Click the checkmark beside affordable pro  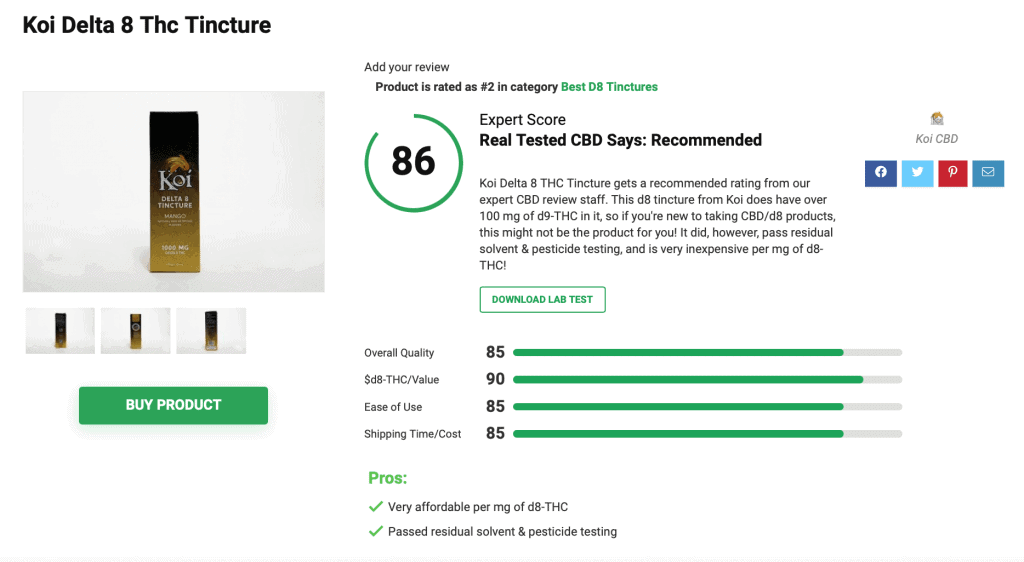(376, 507)
